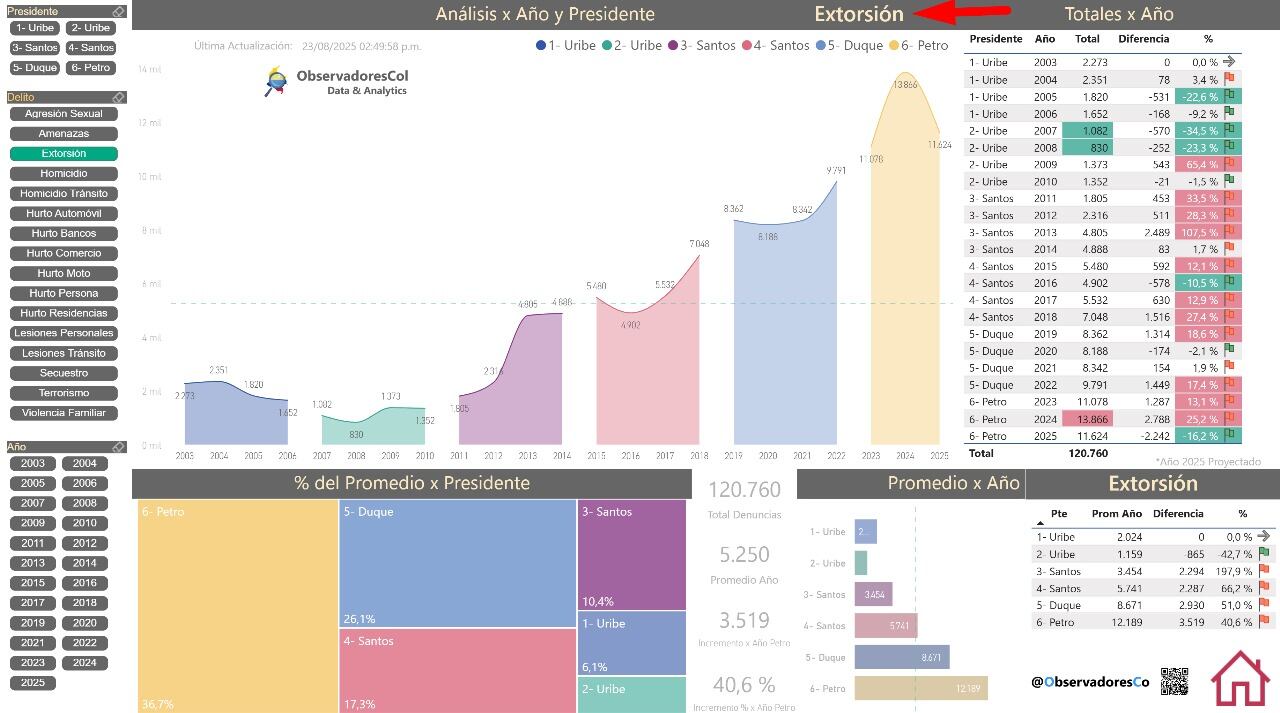Screen dimensions: 1280x713
Task: Clear the Delito filter using its eraser icon
Action: (x=118, y=97)
